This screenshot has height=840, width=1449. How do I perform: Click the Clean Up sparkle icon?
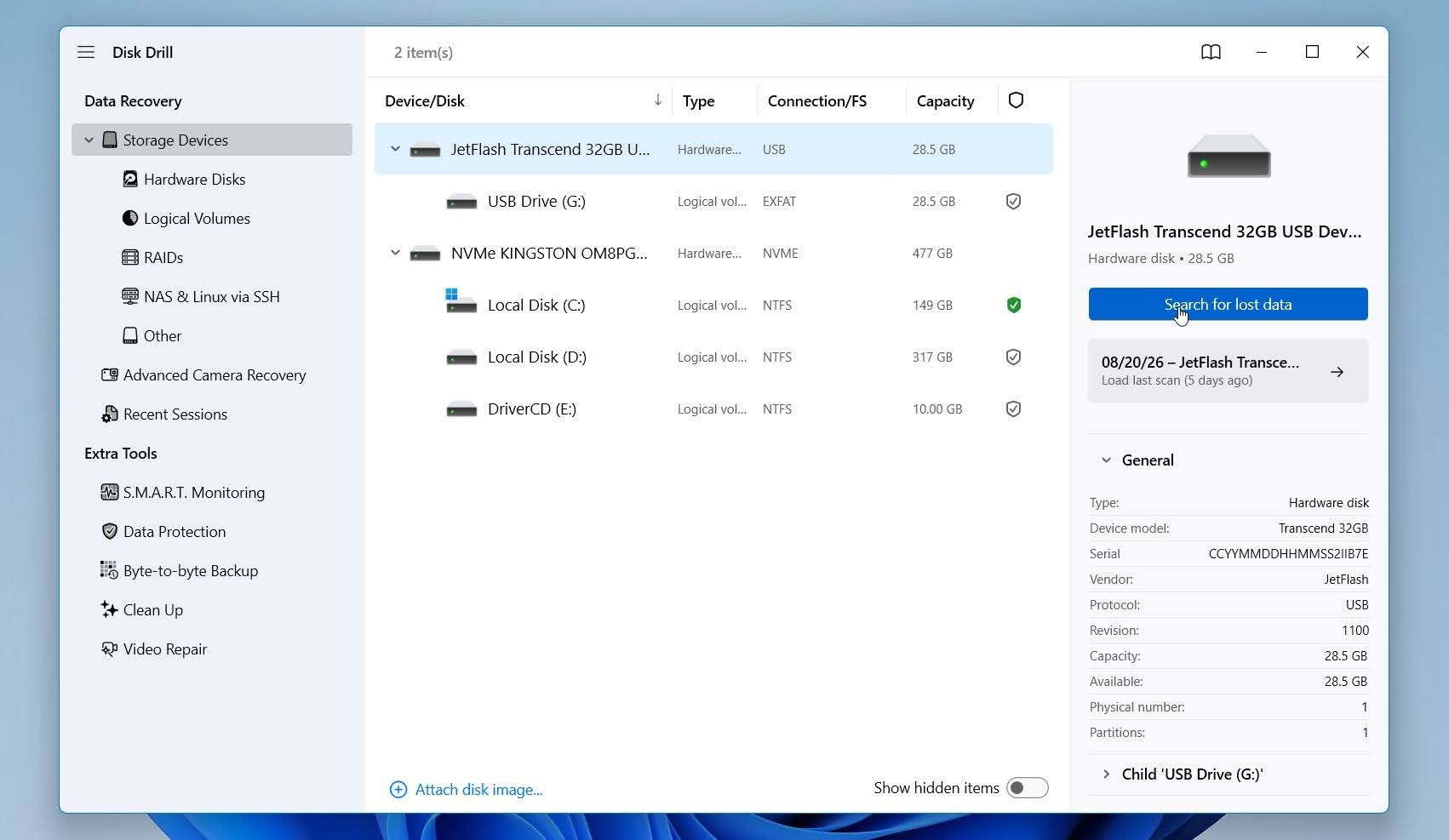point(109,609)
